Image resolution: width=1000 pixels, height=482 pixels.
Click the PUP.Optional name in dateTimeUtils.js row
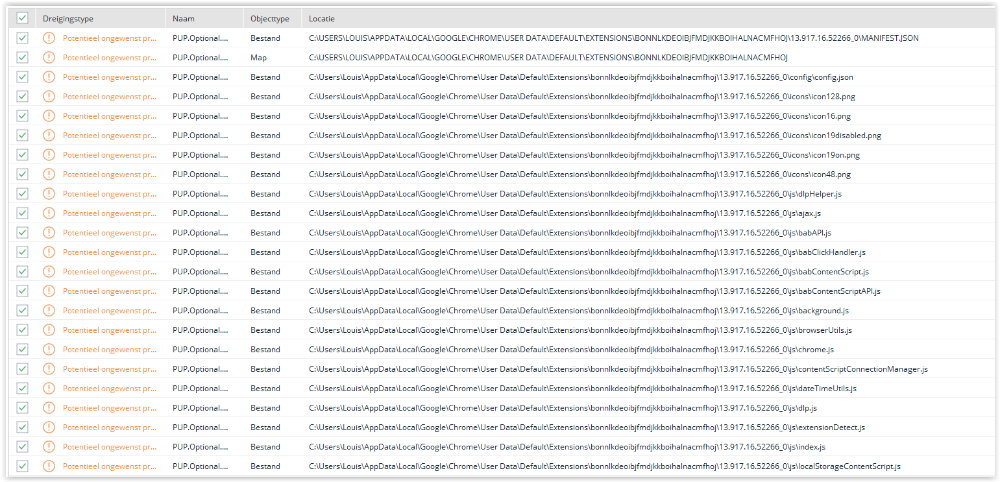click(x=200, y=388)
